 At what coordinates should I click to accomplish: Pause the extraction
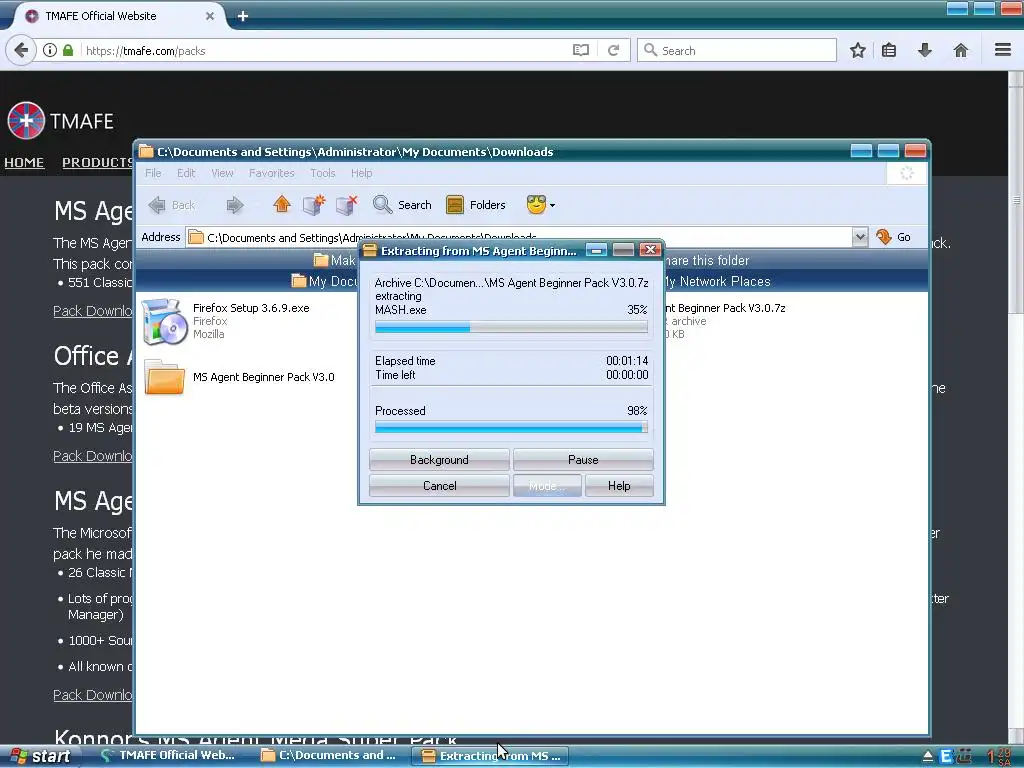click(583, 460)
